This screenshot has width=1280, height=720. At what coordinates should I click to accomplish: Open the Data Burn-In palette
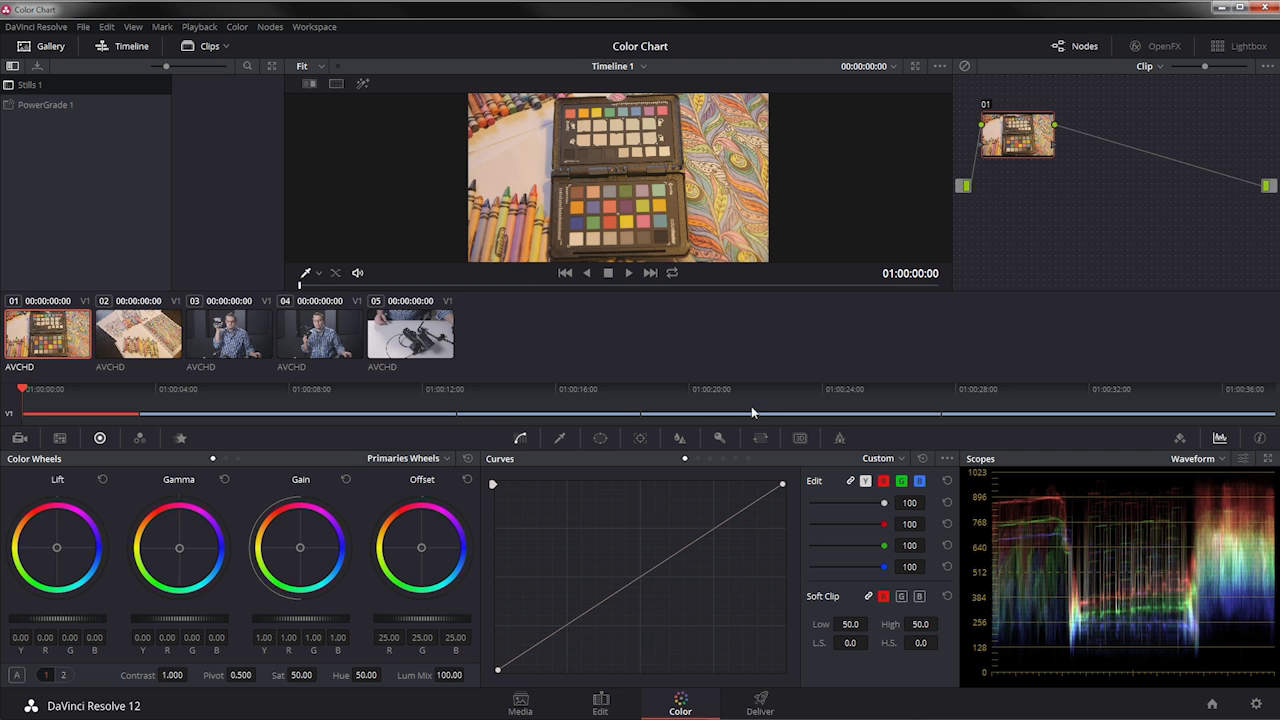click(x=840, y=438)
